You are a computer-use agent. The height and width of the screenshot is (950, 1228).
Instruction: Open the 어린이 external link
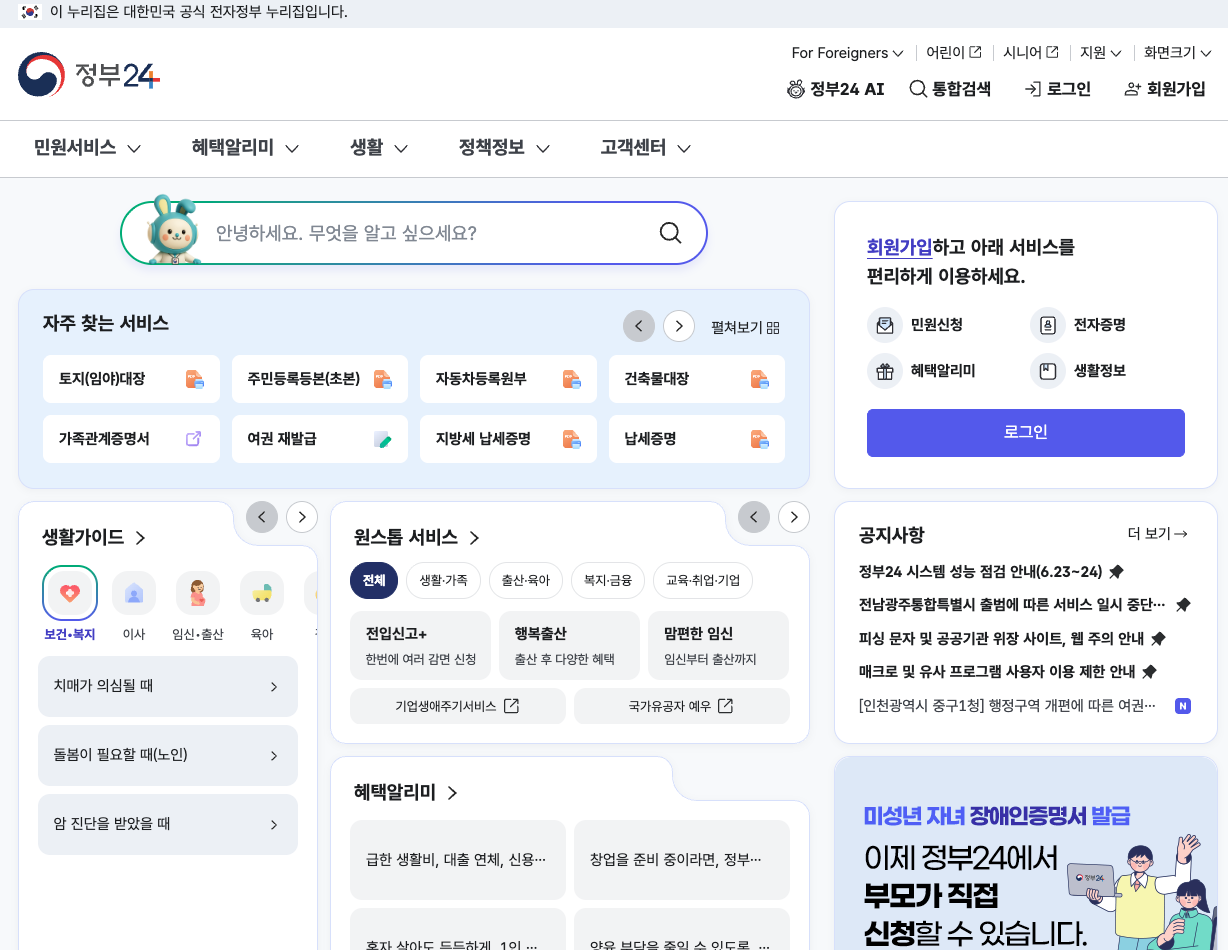tap(953, 53)
